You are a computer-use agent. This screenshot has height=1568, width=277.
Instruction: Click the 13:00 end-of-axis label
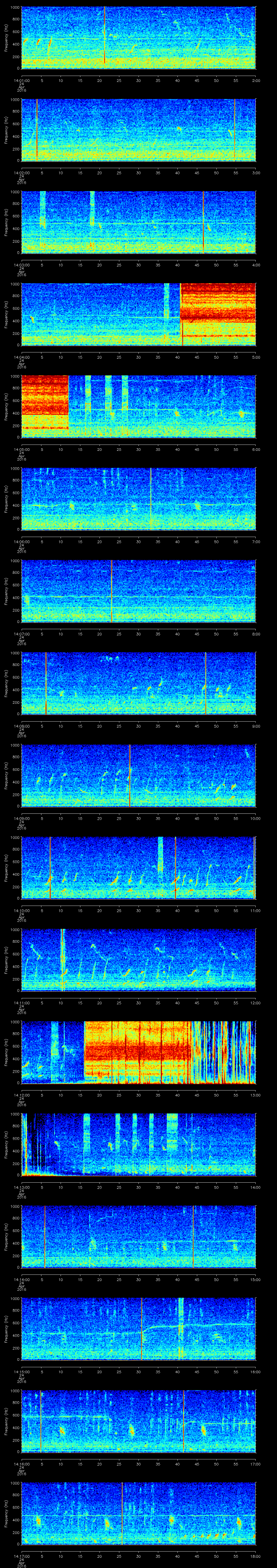[255, 1095]
